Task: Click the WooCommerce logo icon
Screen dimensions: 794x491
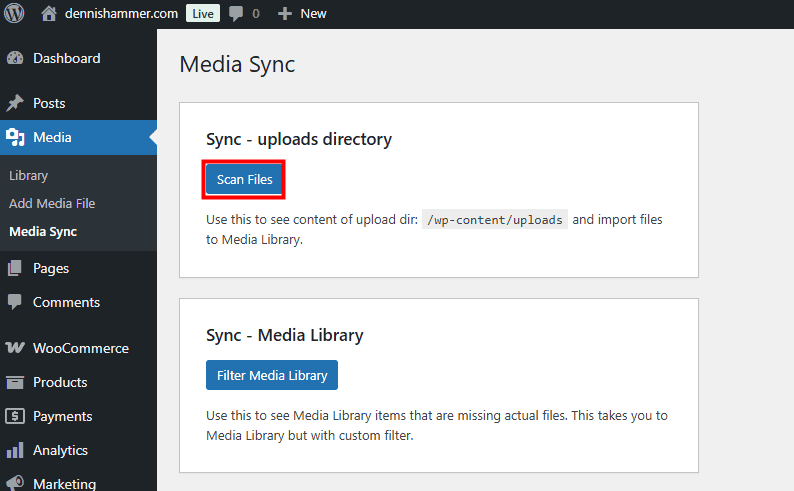Action: point(15,348)
